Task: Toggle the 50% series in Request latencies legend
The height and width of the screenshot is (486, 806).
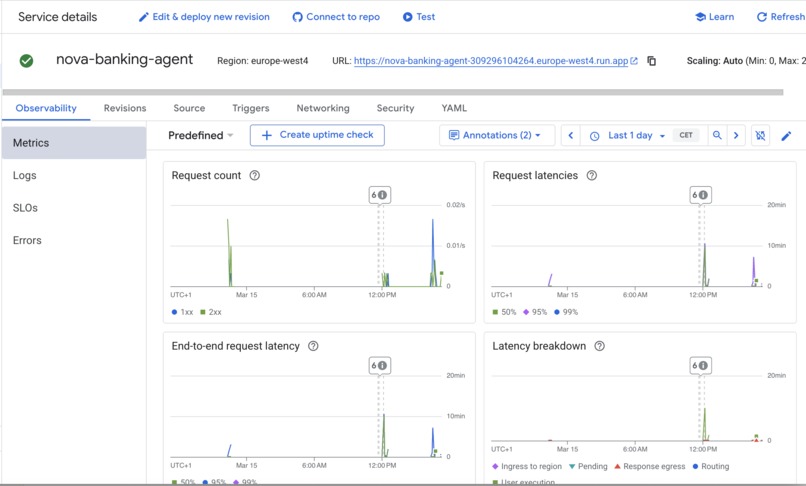Action: [x=504, y=312]
